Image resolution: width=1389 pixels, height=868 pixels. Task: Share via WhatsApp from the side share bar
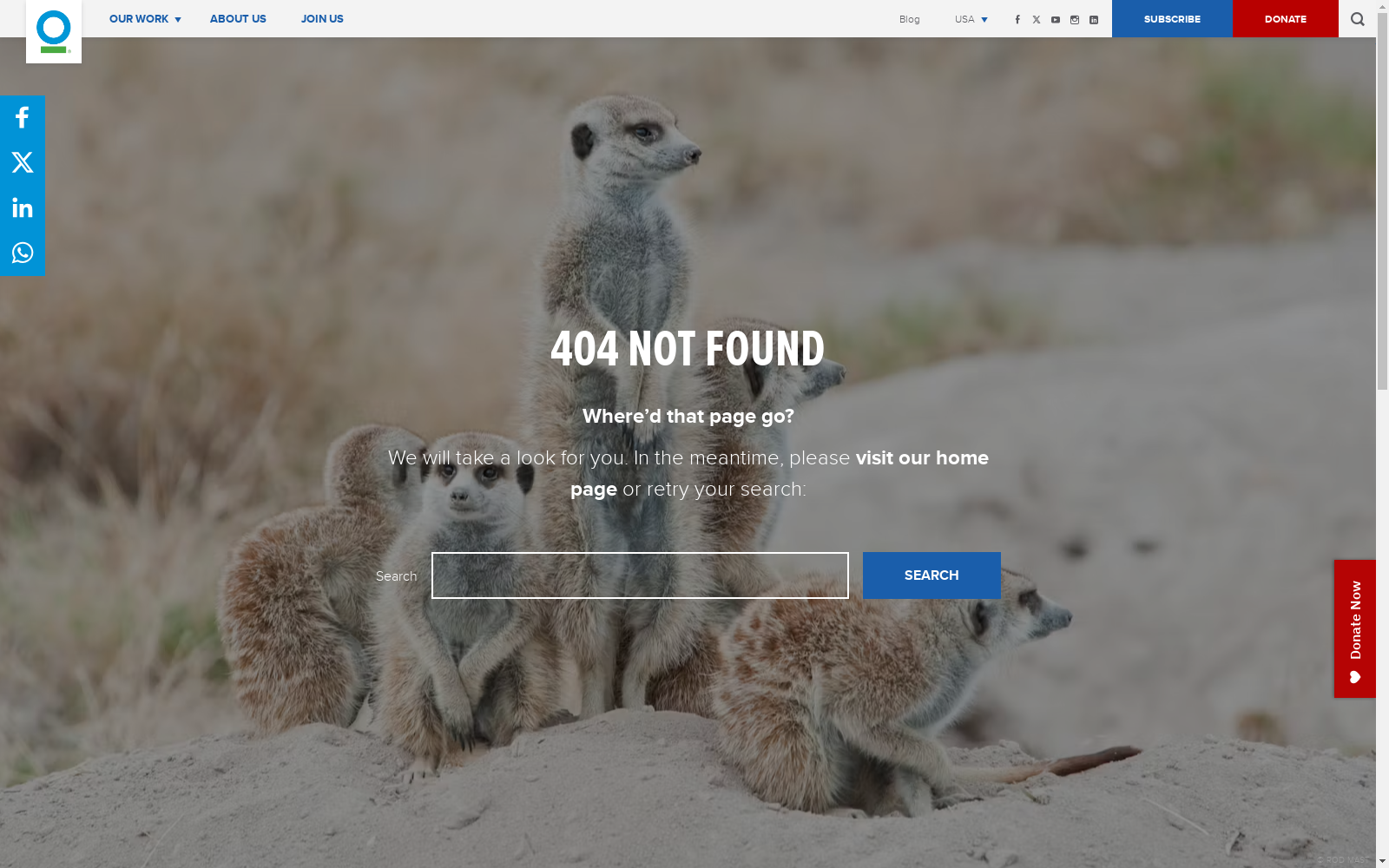tap(23, 253)
